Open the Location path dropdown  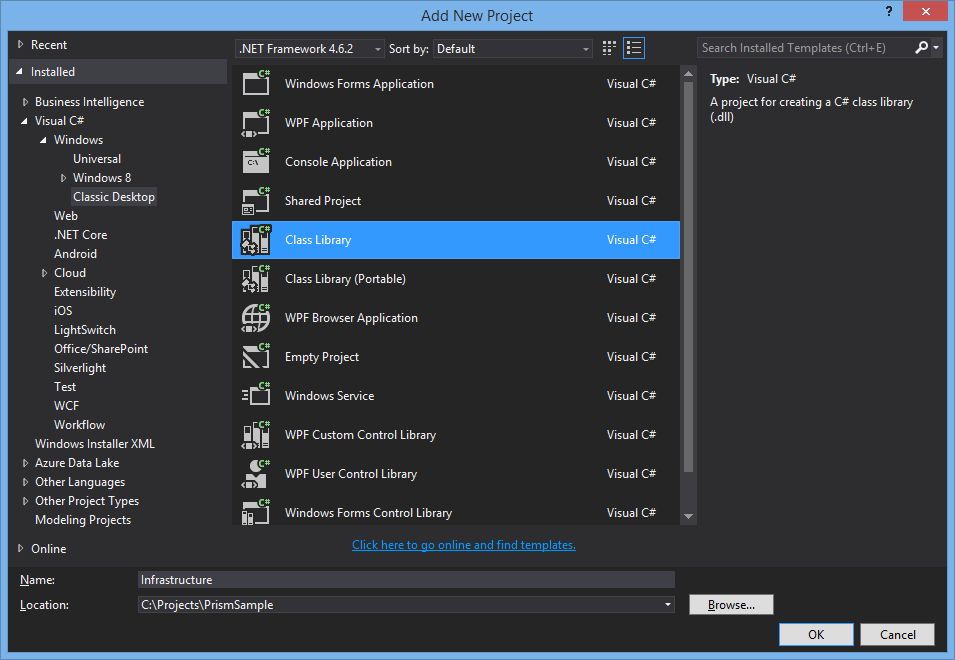(667, 605)
